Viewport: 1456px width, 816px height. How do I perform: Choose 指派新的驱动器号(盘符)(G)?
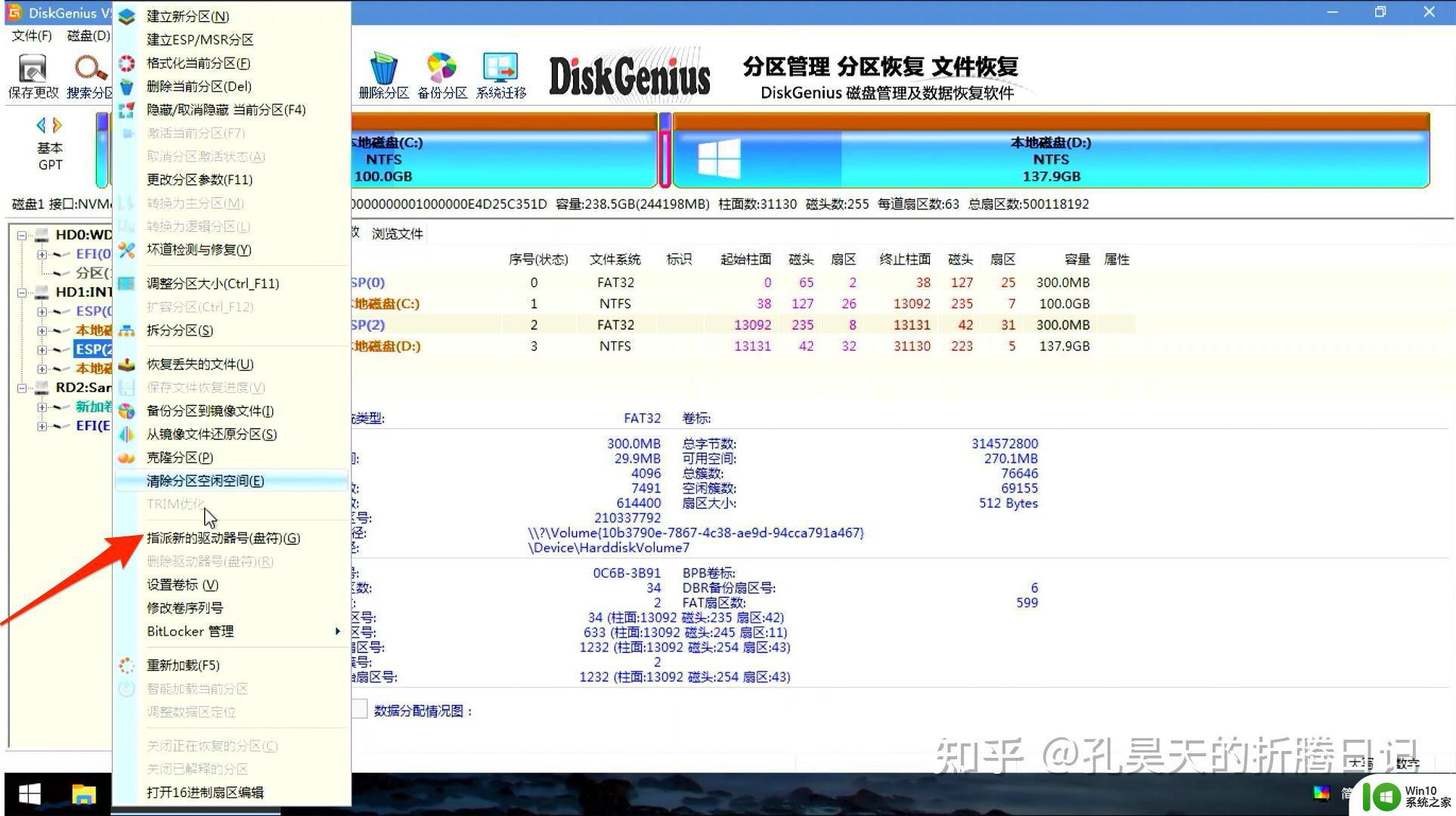tap(223, 539)
